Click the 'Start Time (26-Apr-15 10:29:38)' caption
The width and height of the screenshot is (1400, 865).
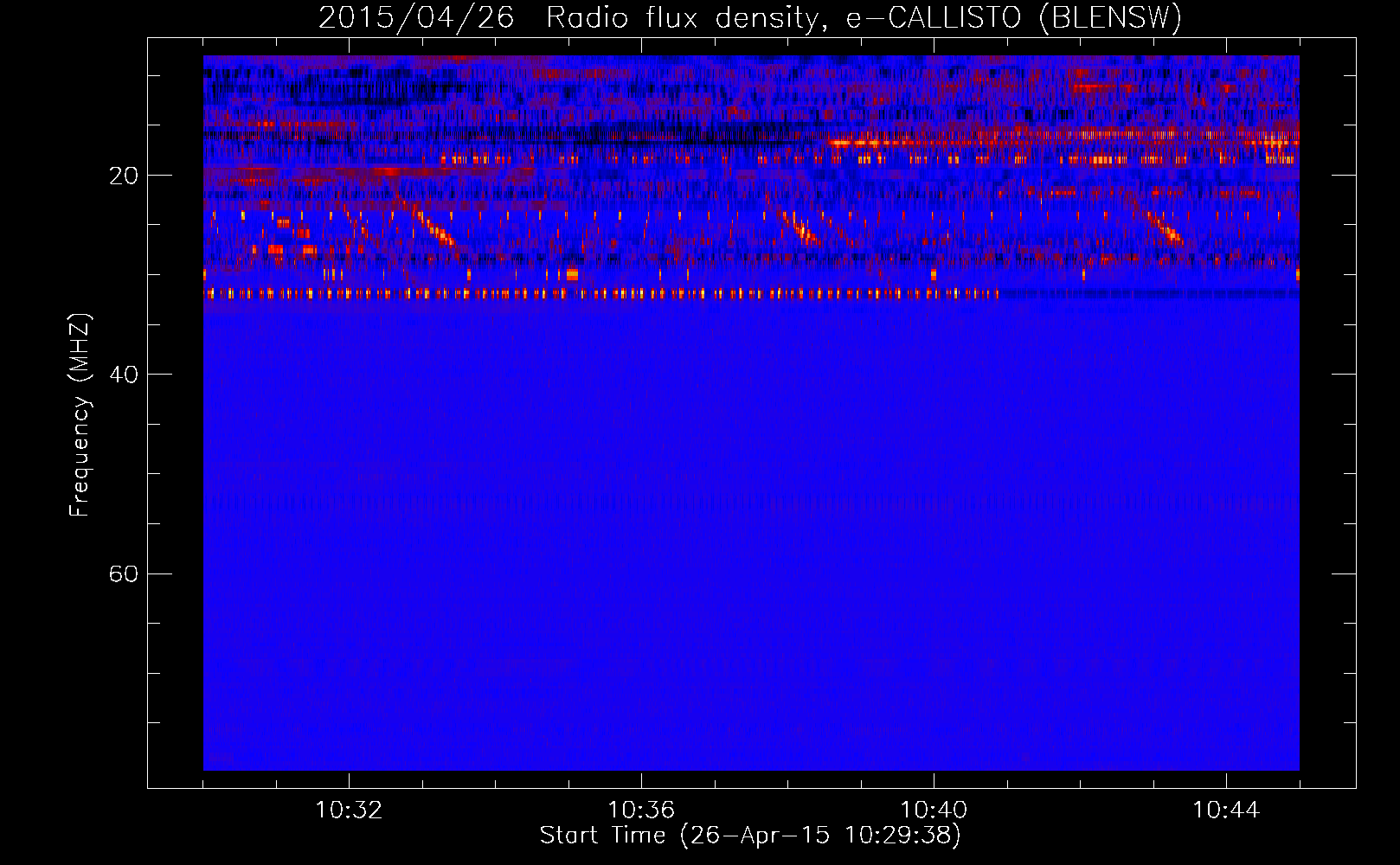pyautogui.click(x=750, y=836)
